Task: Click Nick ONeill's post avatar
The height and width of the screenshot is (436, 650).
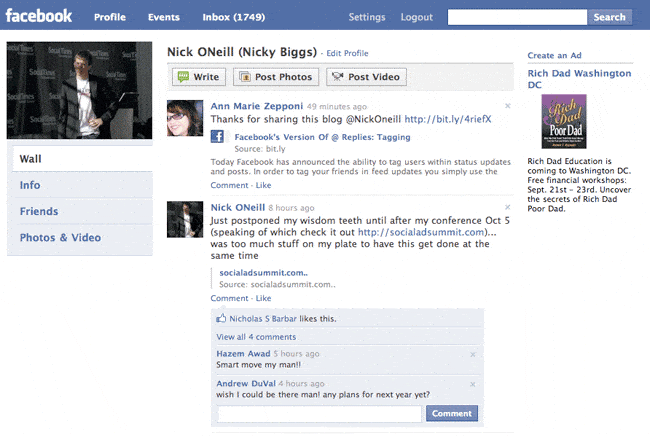Action: 185,219
